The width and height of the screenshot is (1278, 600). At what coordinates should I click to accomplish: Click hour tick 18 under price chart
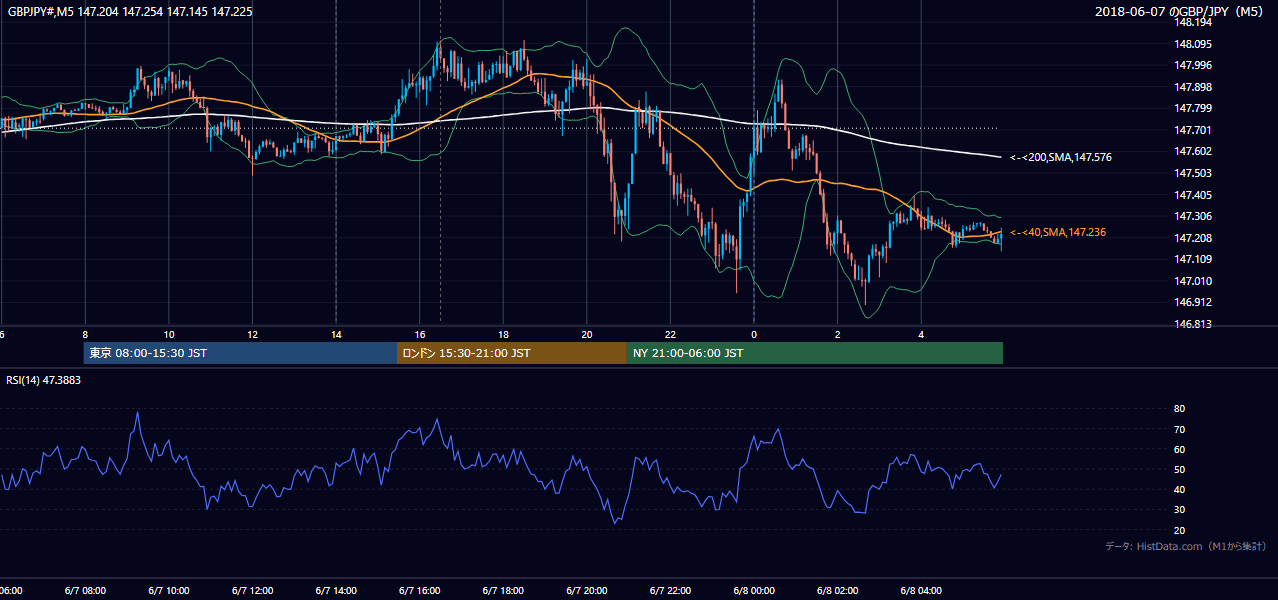[503, 335]
